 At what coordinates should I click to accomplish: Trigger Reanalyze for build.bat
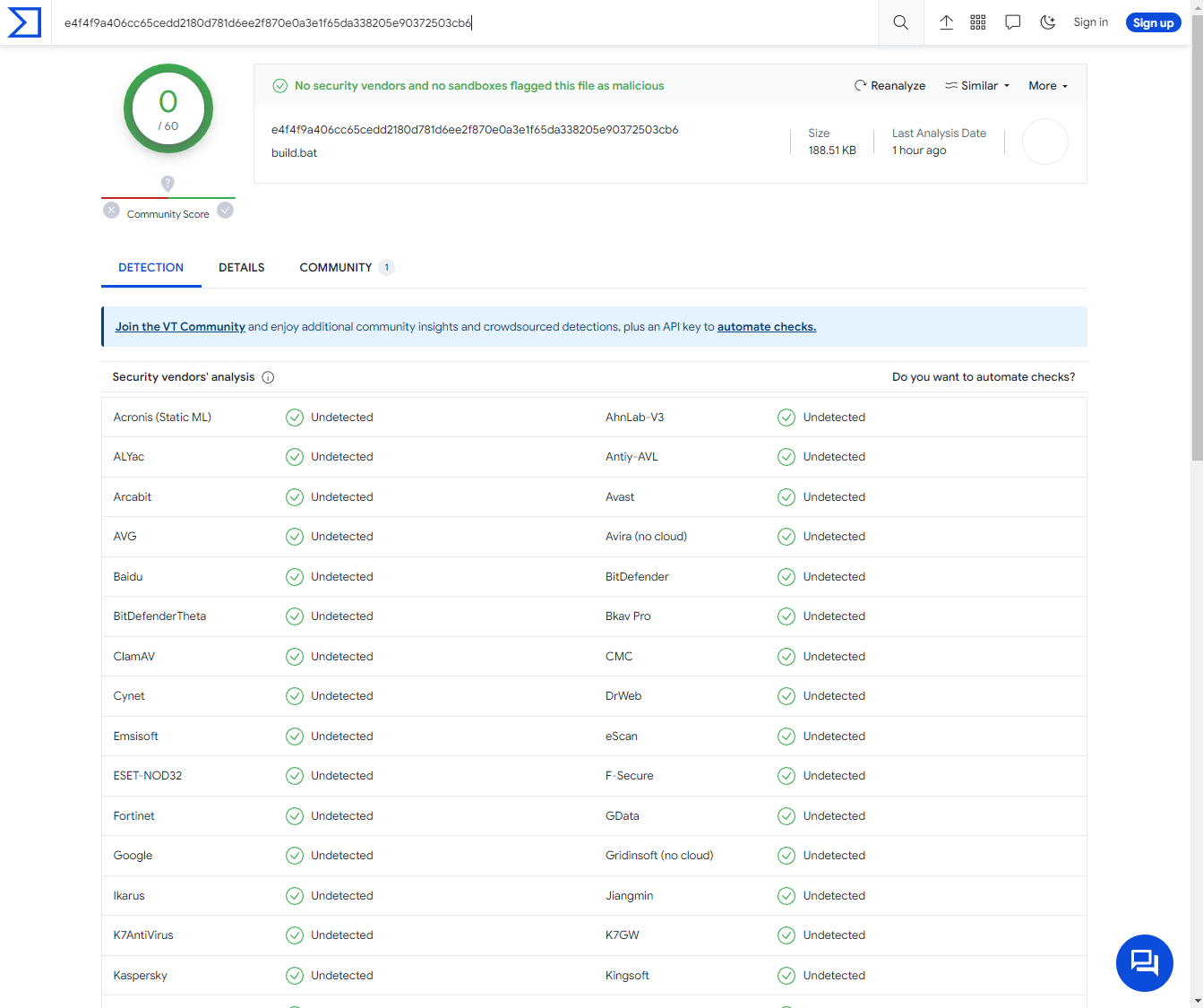890,85
